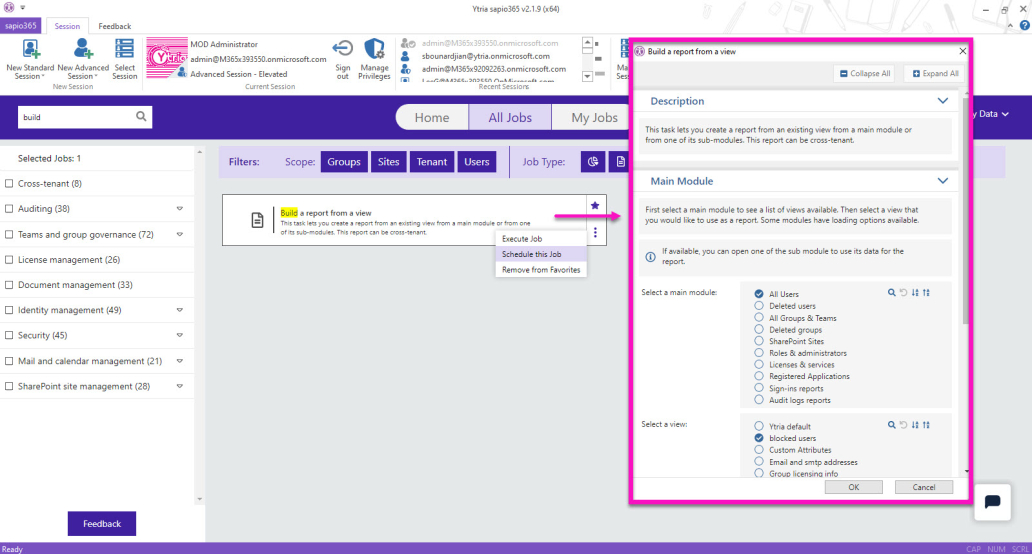
Task: Select the All Groups & Teams radio button
Action: coord(759,317)
